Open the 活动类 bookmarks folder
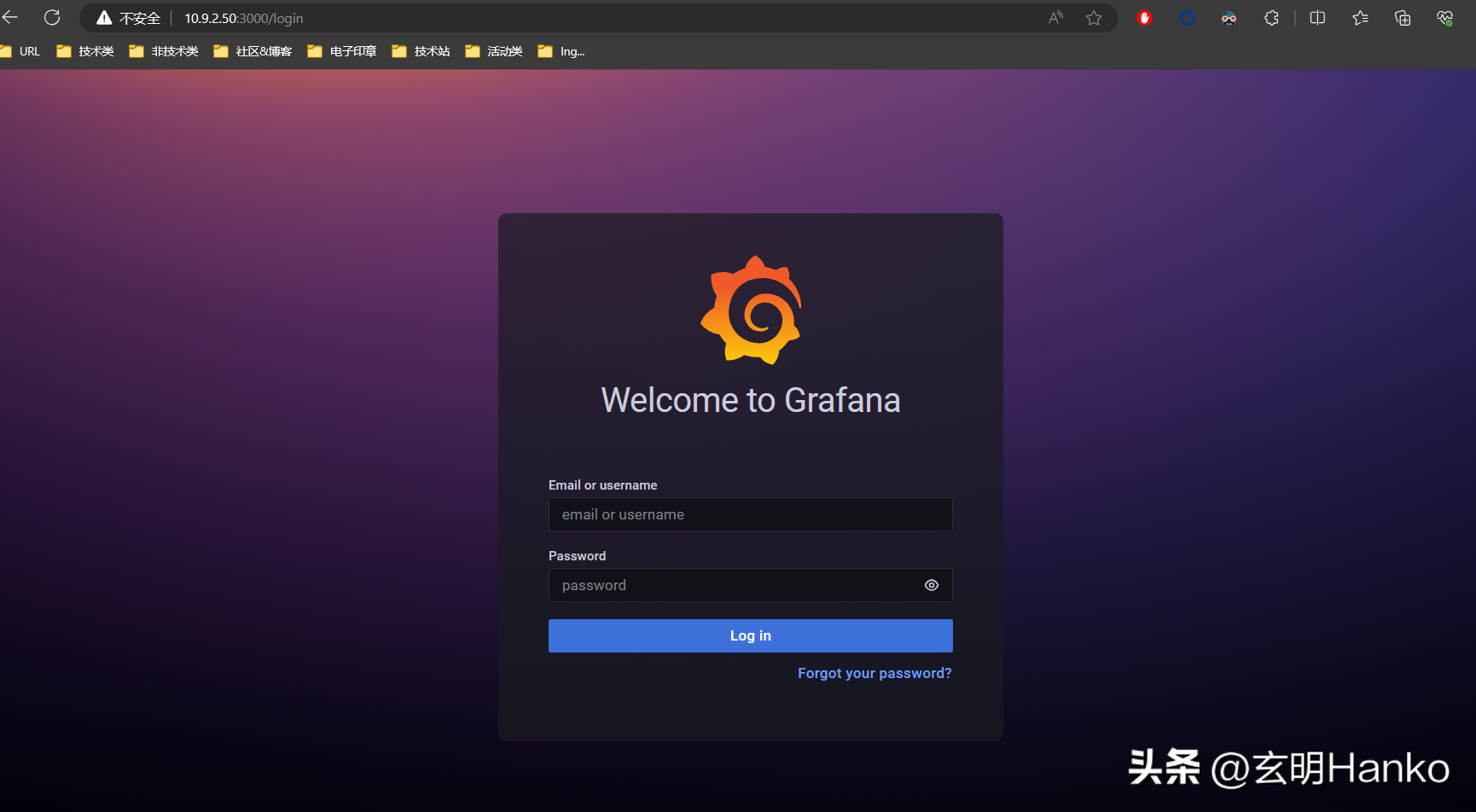This screenshot has width=1476, height=812. (x=494, y=51)
